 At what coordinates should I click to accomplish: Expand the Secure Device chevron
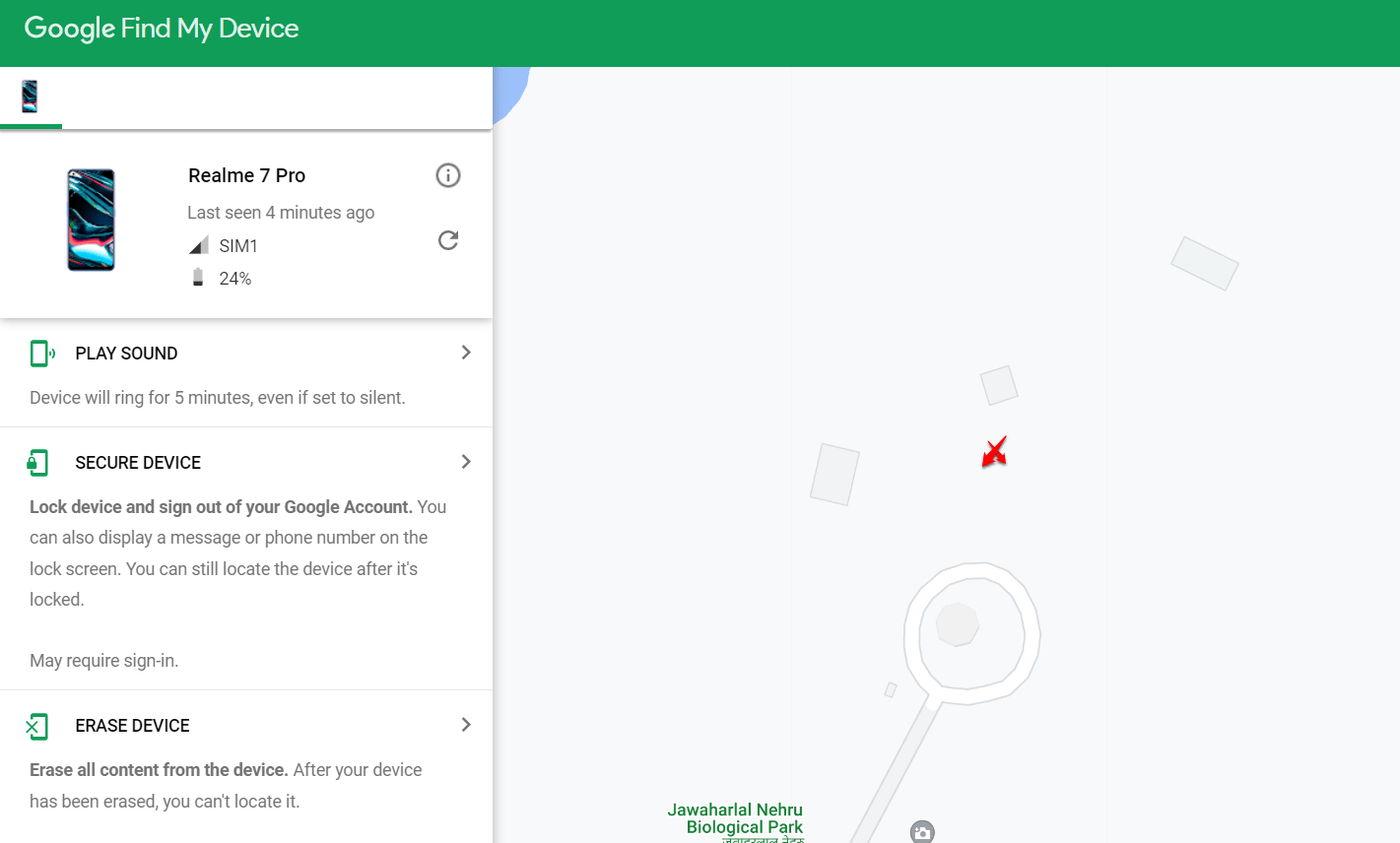[x=466, y=462]
